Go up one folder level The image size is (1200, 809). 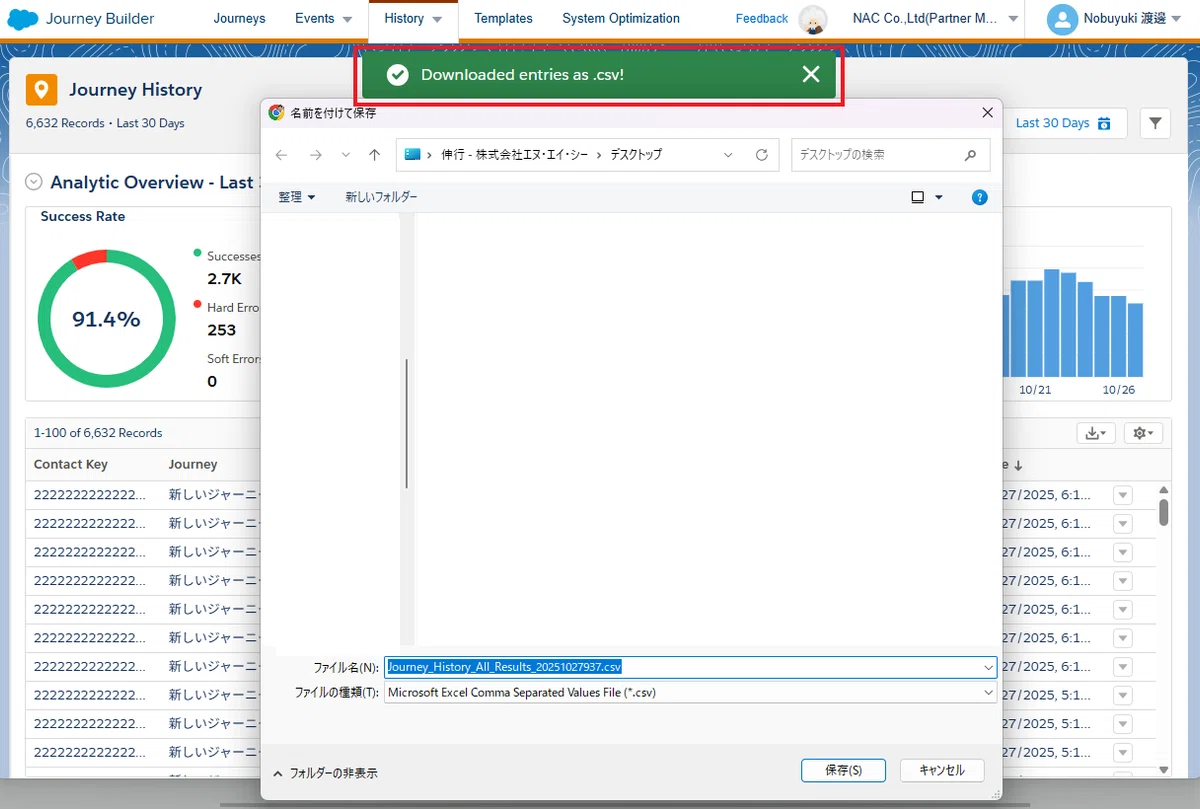(375, 155)
